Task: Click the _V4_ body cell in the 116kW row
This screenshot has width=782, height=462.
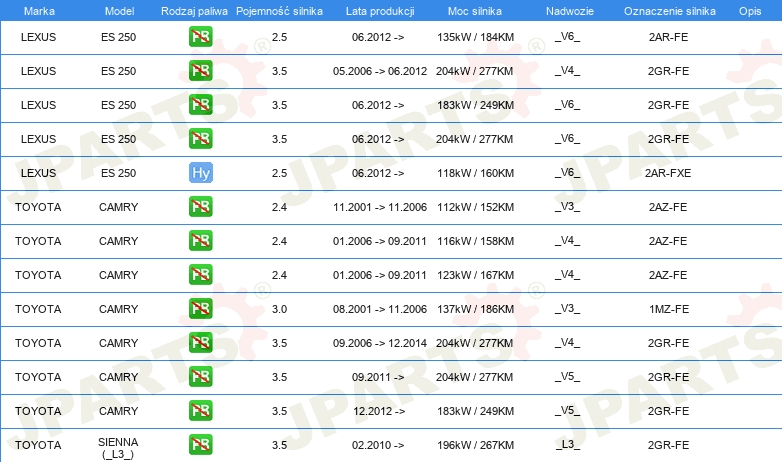Action: pyautogui.click(x=568, y=240)
